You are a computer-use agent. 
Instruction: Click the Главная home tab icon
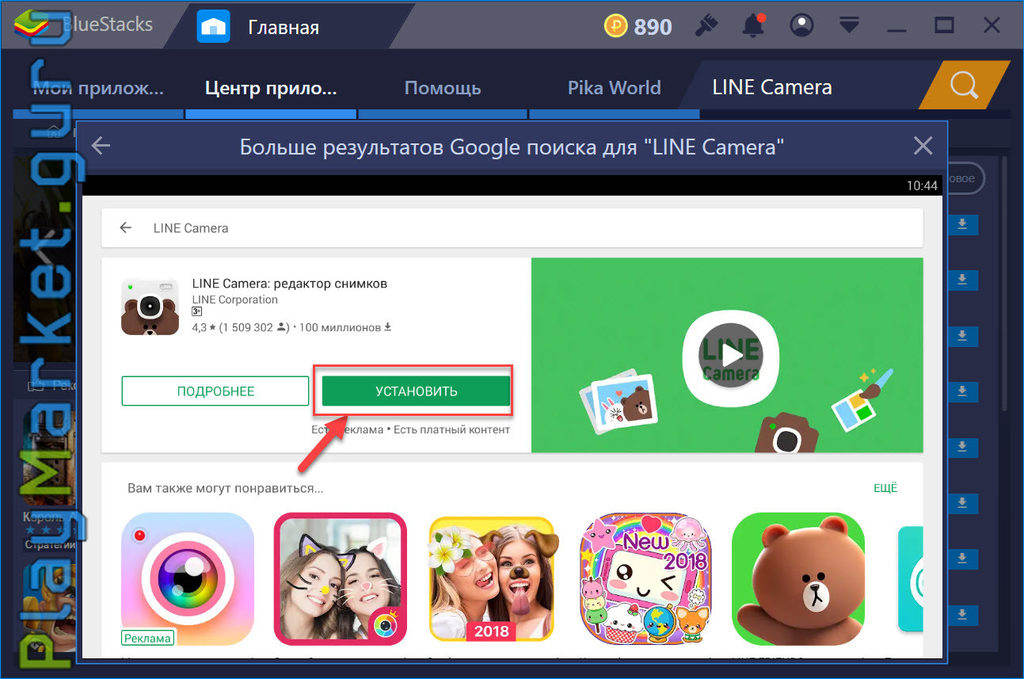click(214, 27)
